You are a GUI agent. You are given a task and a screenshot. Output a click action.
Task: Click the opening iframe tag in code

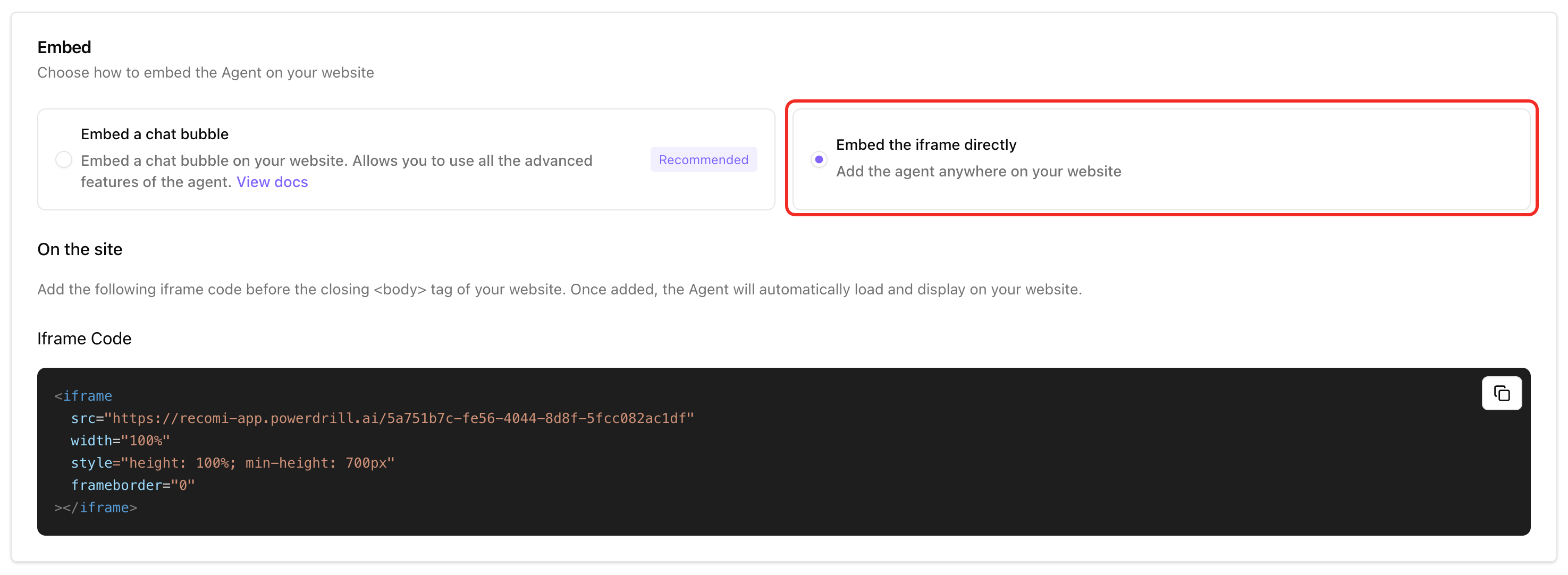coord(83,396)
